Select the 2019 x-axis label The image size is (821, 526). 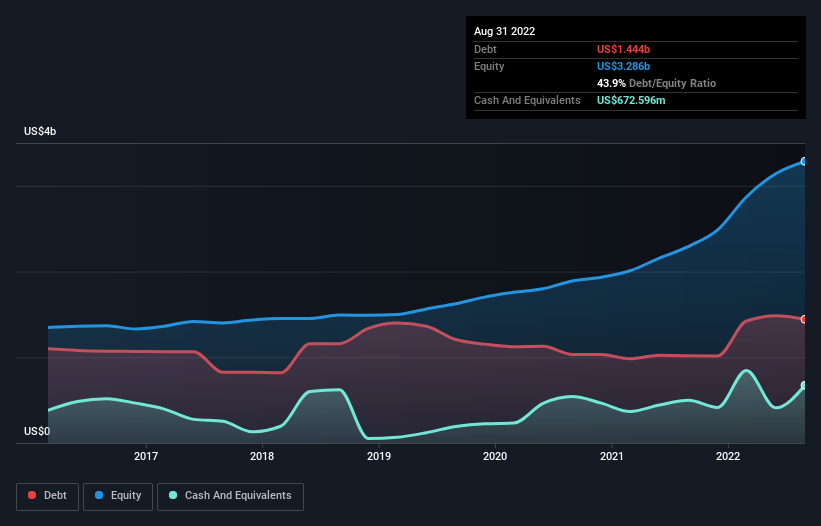click(379, 456)
